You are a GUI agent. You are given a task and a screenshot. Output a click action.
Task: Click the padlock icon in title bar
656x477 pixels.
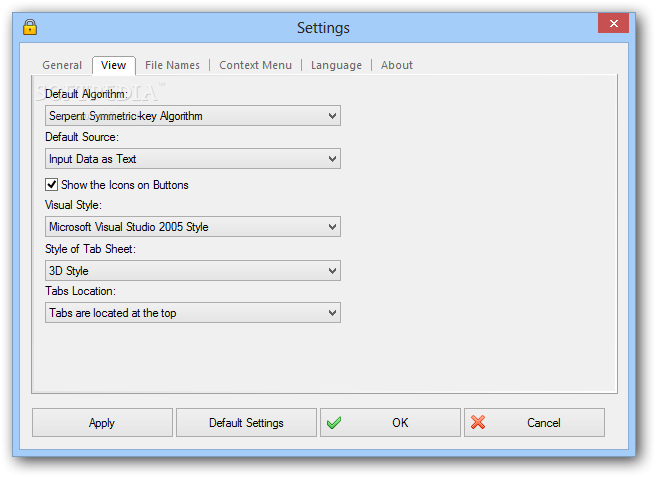tap(30, 27)
